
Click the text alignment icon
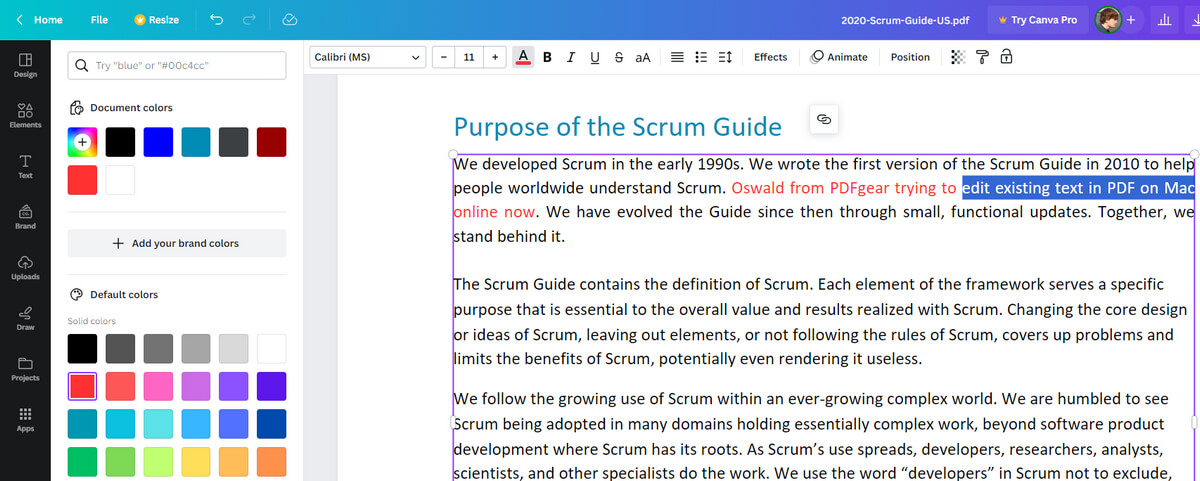(677, 57)
